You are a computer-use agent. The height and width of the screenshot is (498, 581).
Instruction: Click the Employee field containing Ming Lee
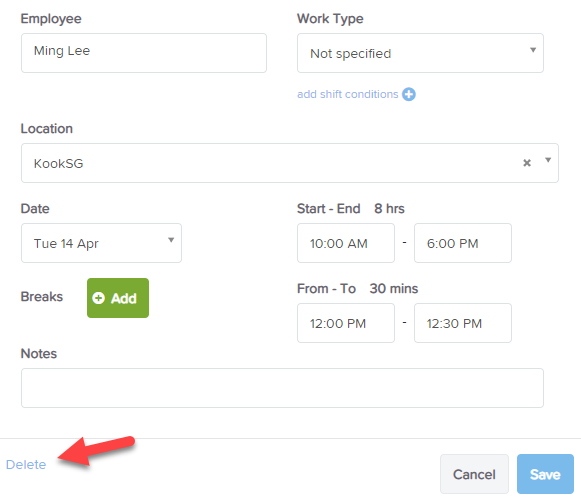point(144,53)
